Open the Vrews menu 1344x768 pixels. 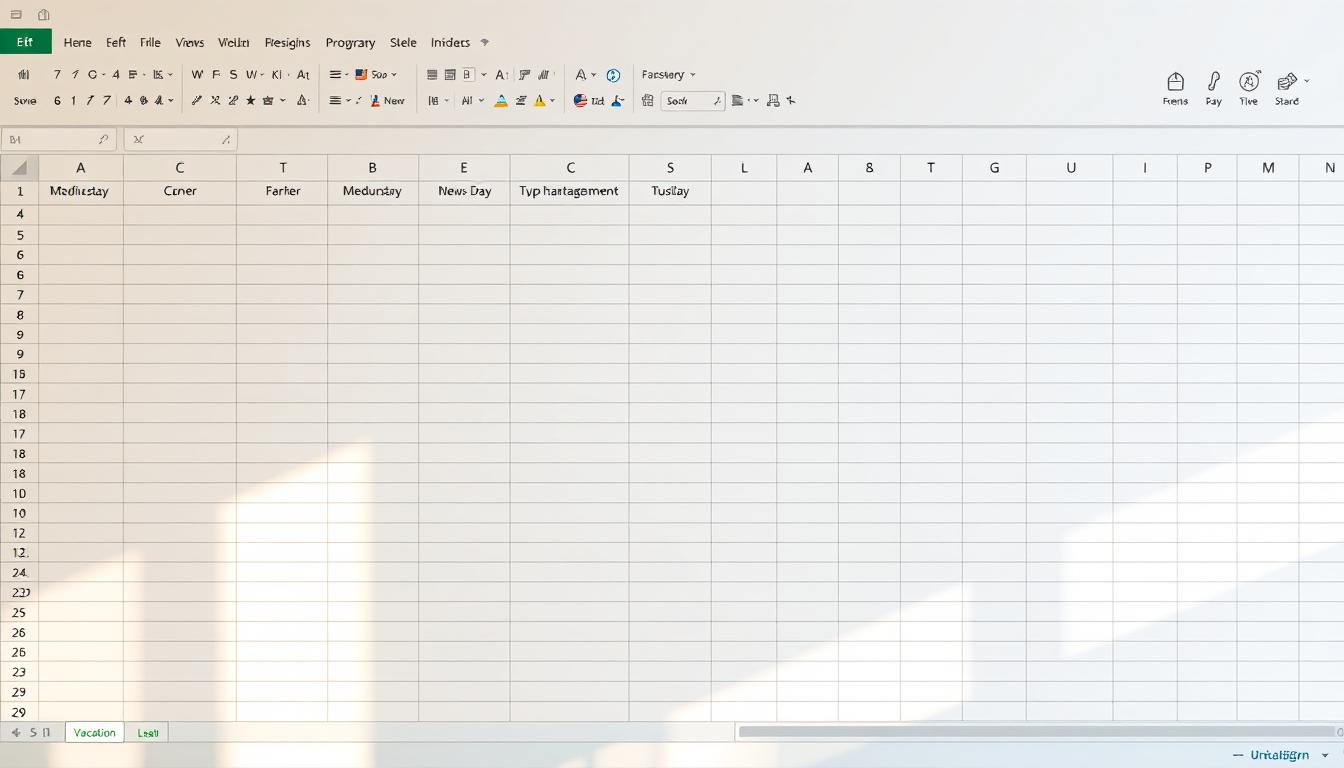(x=189, y=43)
